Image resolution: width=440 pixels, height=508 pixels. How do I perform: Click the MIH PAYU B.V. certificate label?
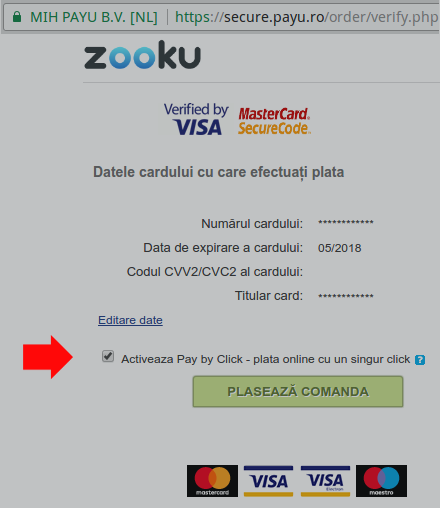(x=94, y=17)
